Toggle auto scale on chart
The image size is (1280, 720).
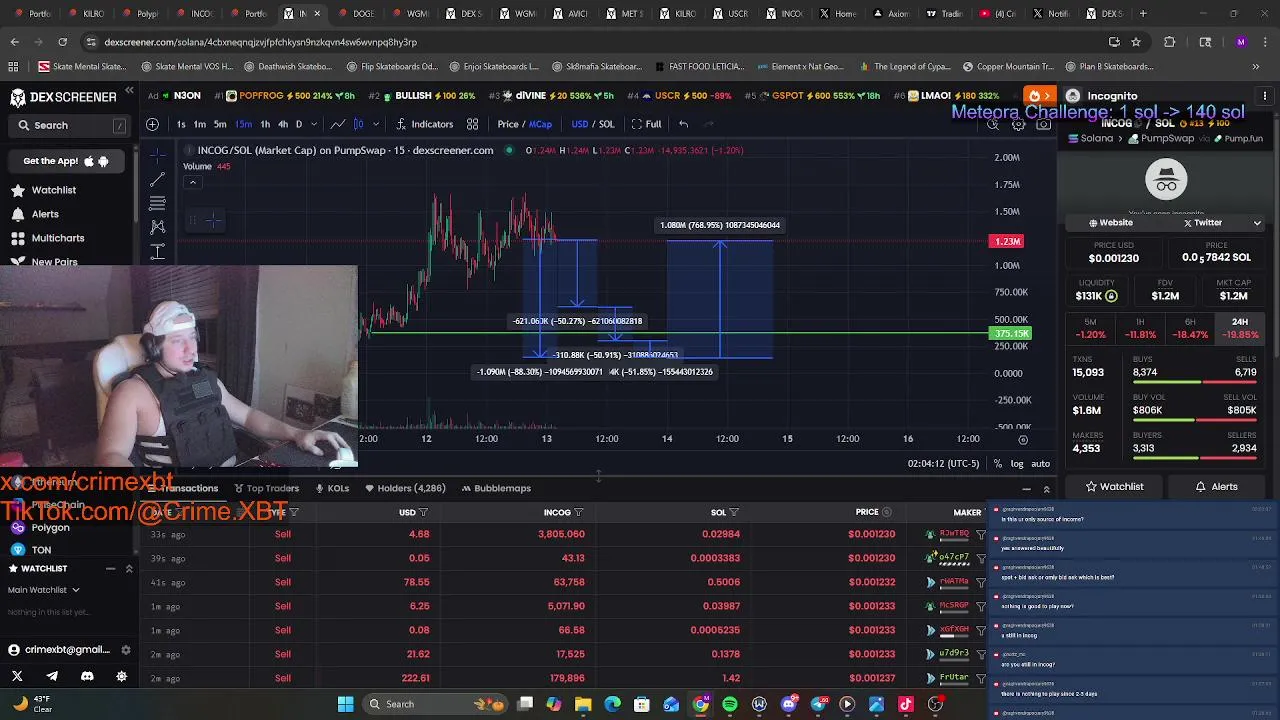pos(1040,464)
